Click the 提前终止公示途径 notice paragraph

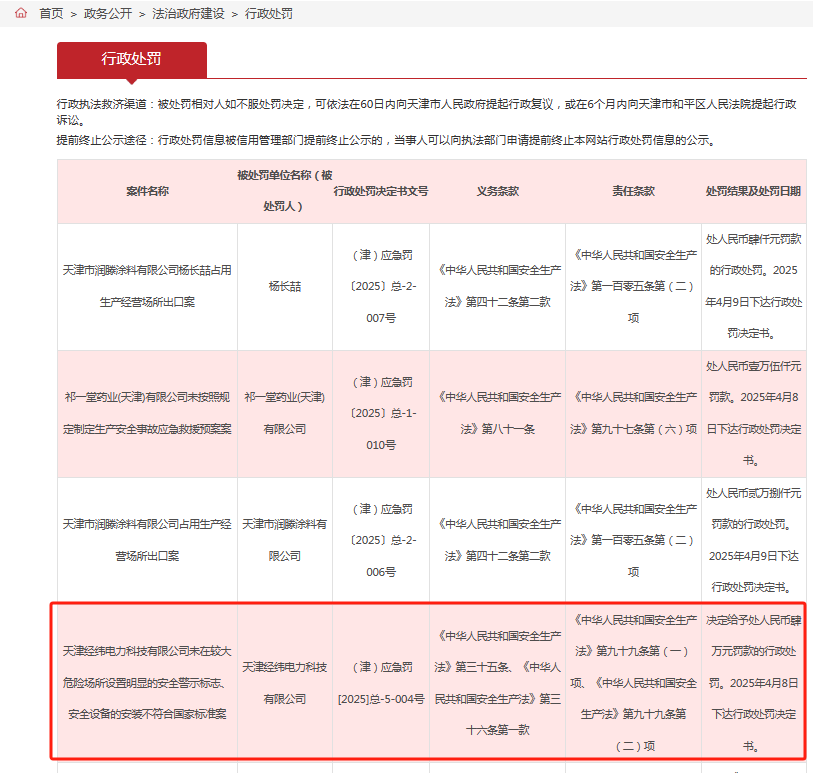(386, 140)
